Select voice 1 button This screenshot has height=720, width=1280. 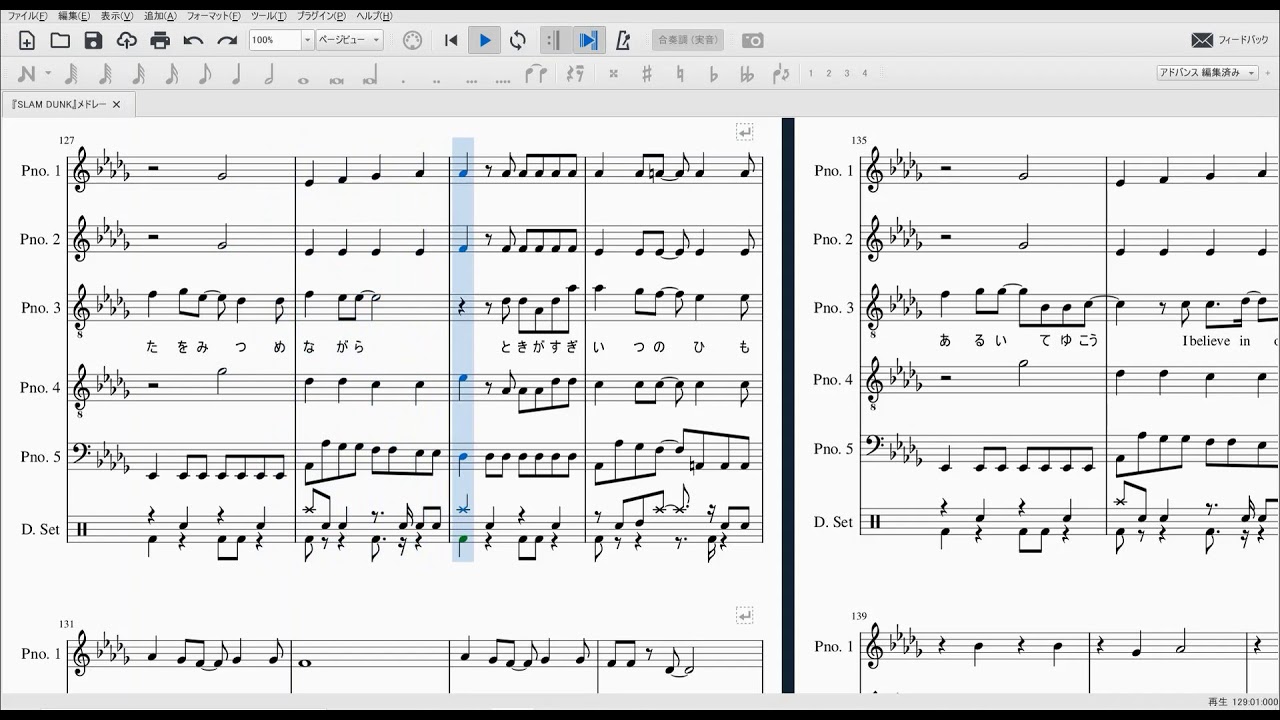click(x=810, y=74)
